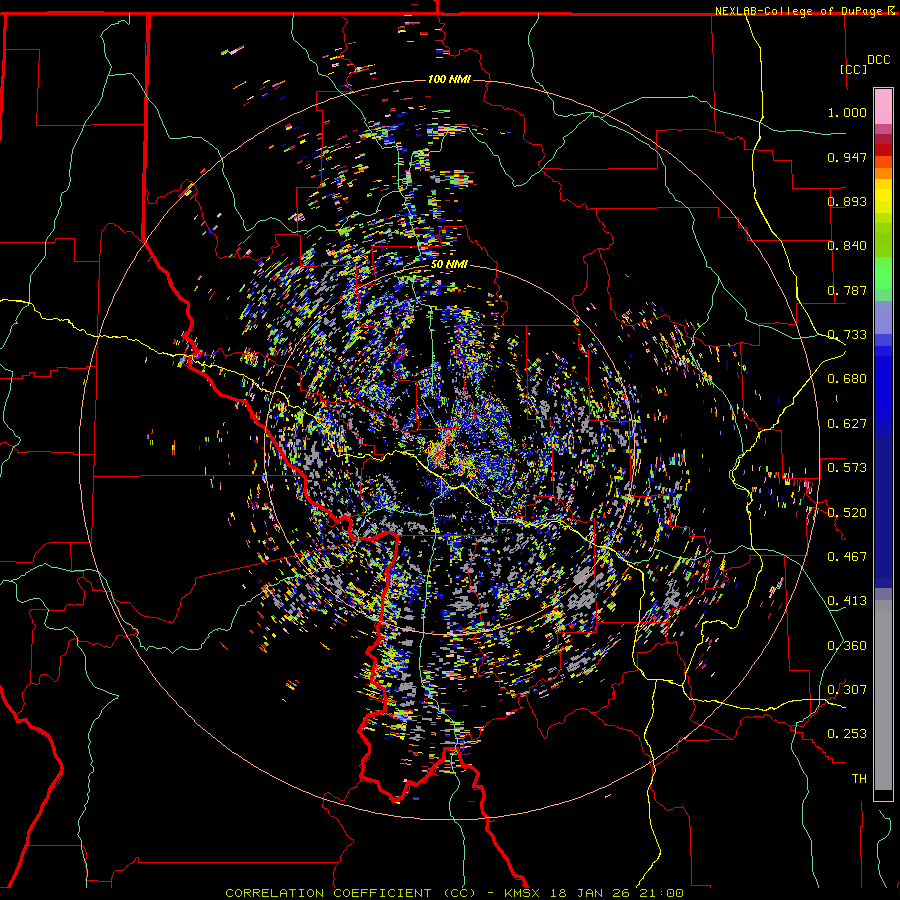Click the DCC label above the legend
The width and height of the screenshot is (900, 900).
[878, 60]
